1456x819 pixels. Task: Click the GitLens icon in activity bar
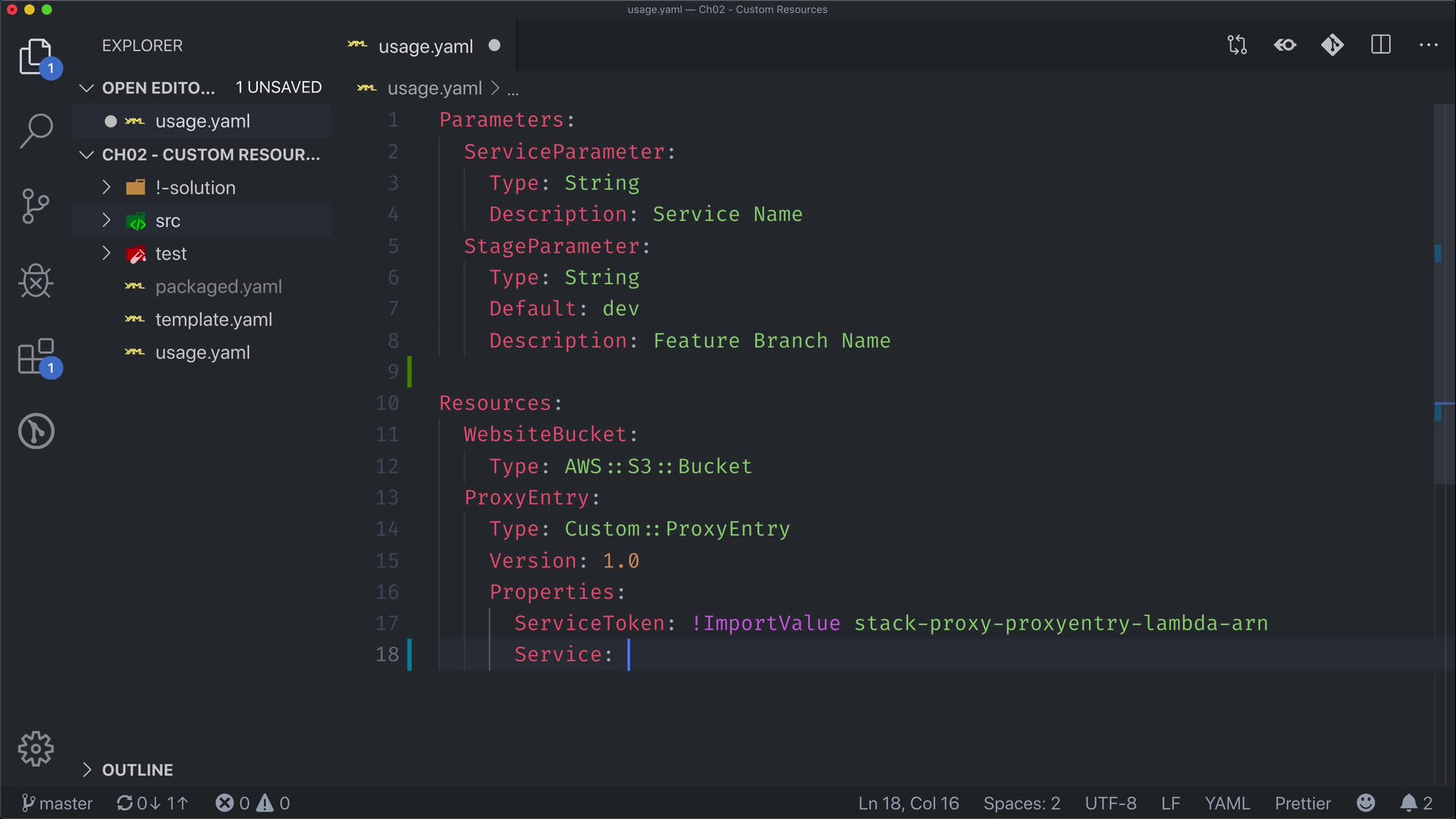36,431
